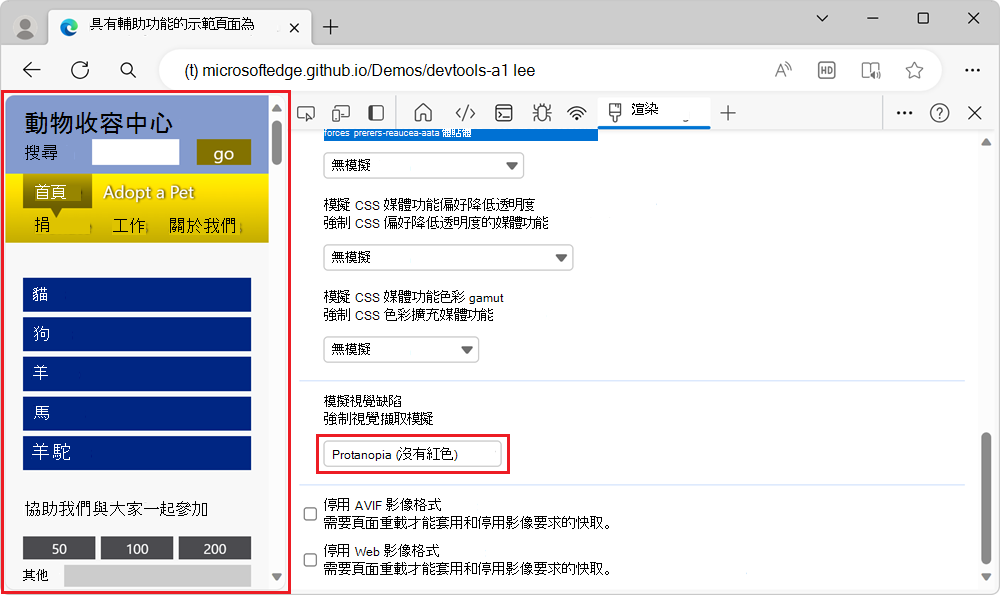The width and height of the screenshot is (1000, 595).
Task: Open the DevTools Welcome home tool
Action: 423,113
